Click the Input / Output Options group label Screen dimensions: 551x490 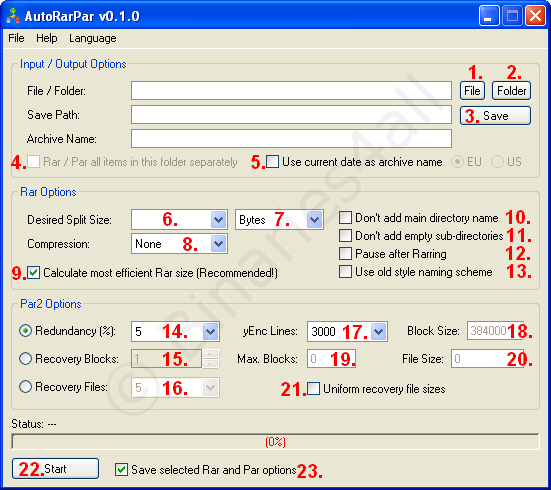pos(73,64)
